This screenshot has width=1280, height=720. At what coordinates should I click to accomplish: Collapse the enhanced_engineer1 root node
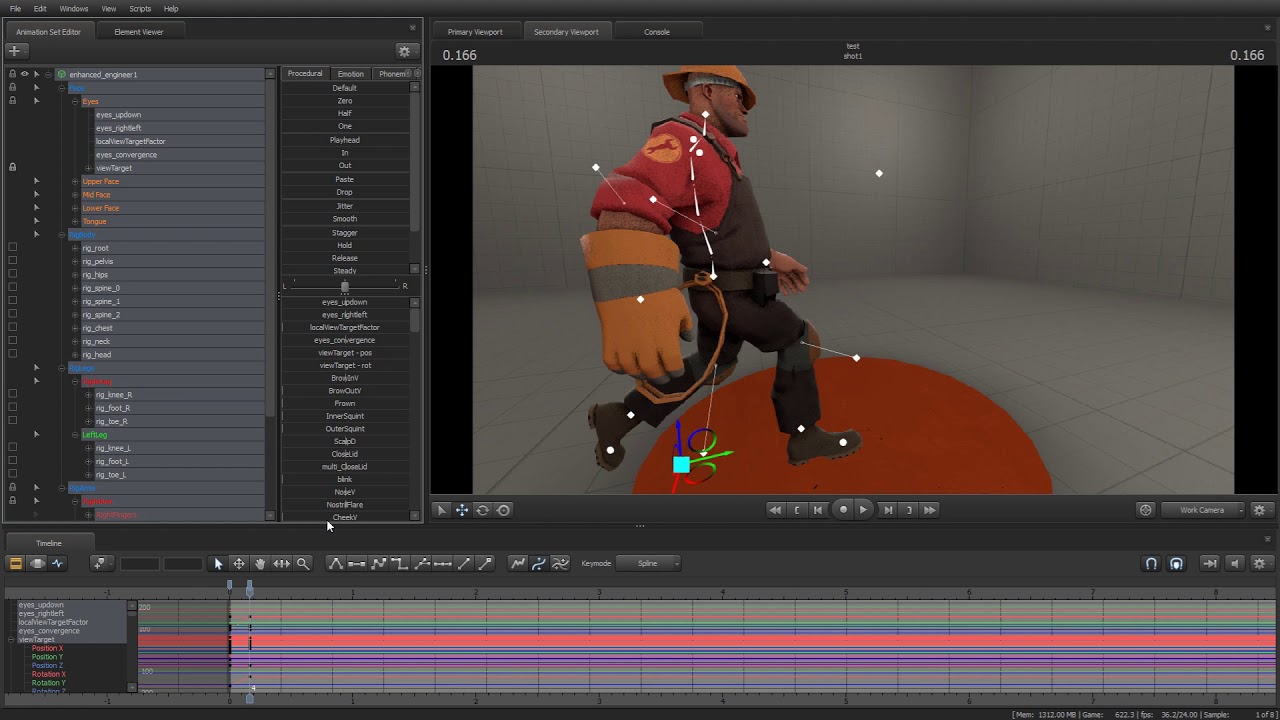[x=48, y=74]
